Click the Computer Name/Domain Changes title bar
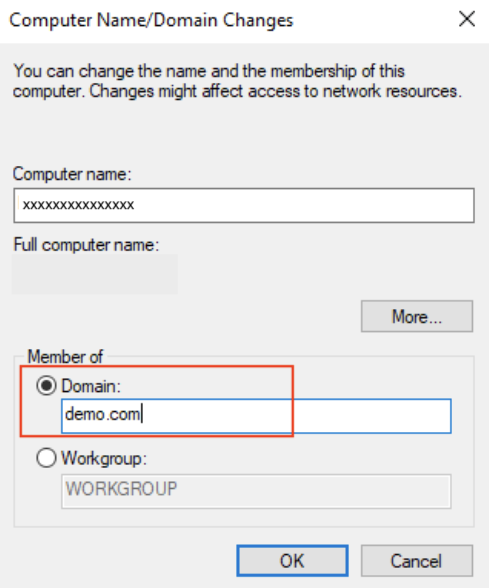The width and height of the screenshot is (489, 588). pyautogui.click(x=225, y=21)
